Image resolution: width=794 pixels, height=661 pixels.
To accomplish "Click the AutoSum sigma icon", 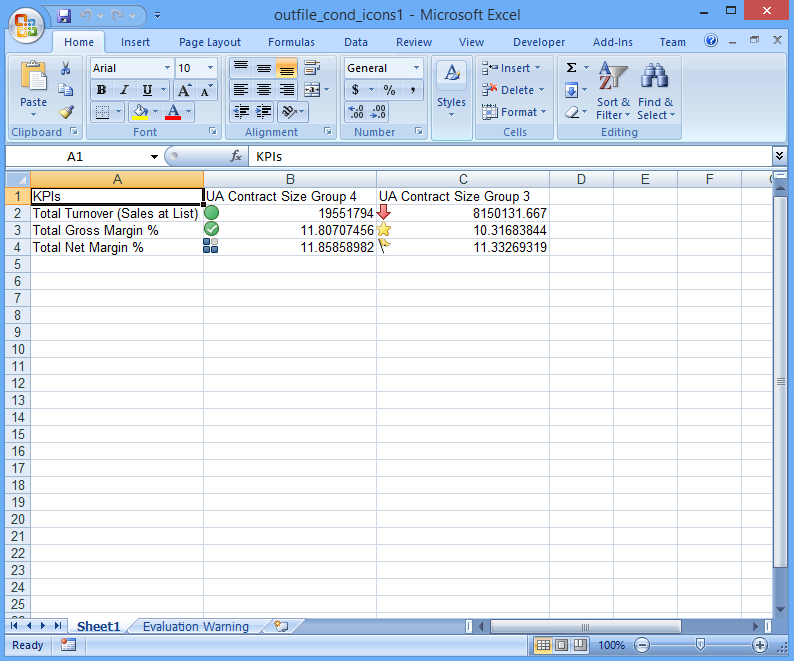I will (x=571, y=68).
